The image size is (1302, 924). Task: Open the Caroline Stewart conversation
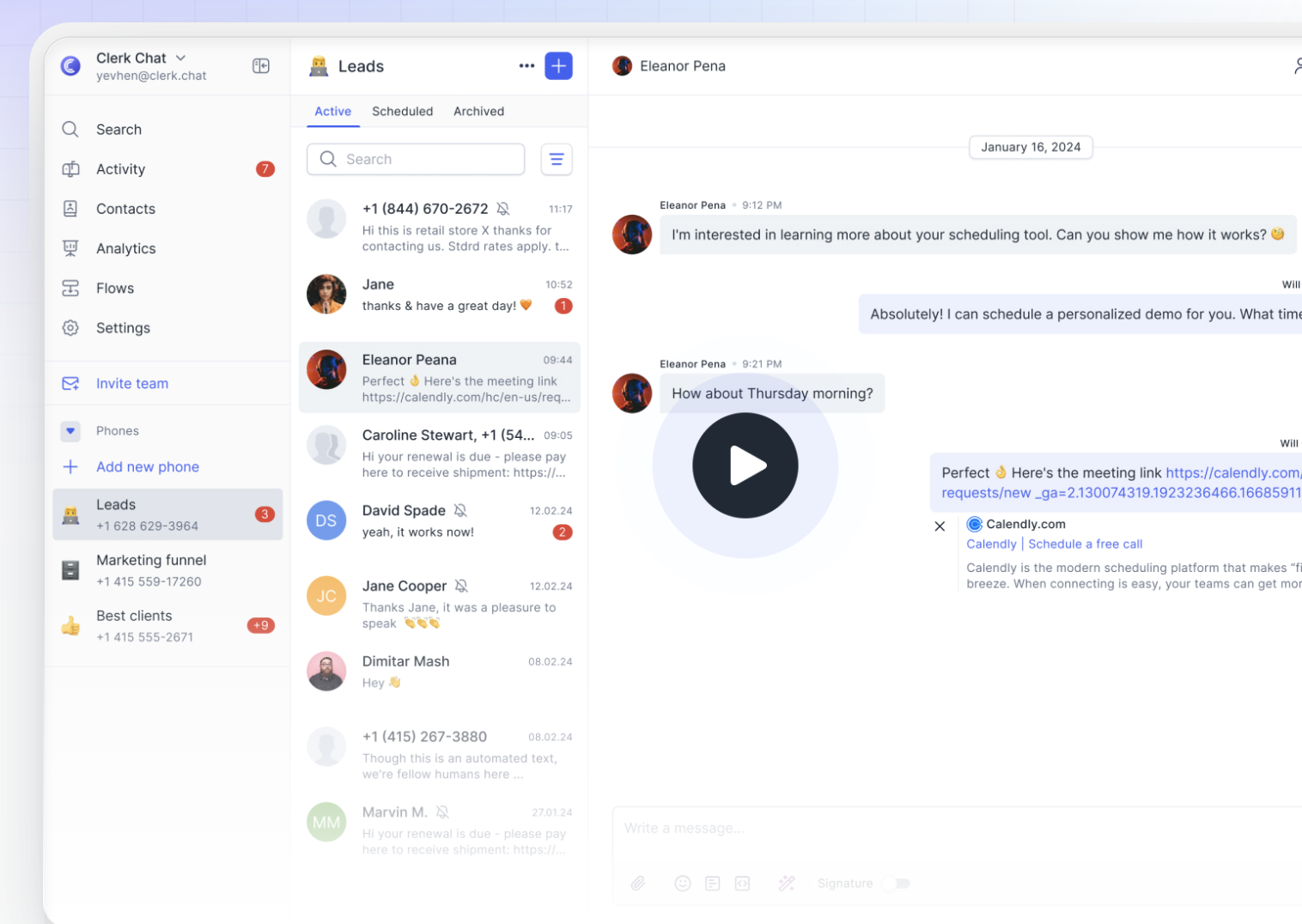[x=440, y=453]
